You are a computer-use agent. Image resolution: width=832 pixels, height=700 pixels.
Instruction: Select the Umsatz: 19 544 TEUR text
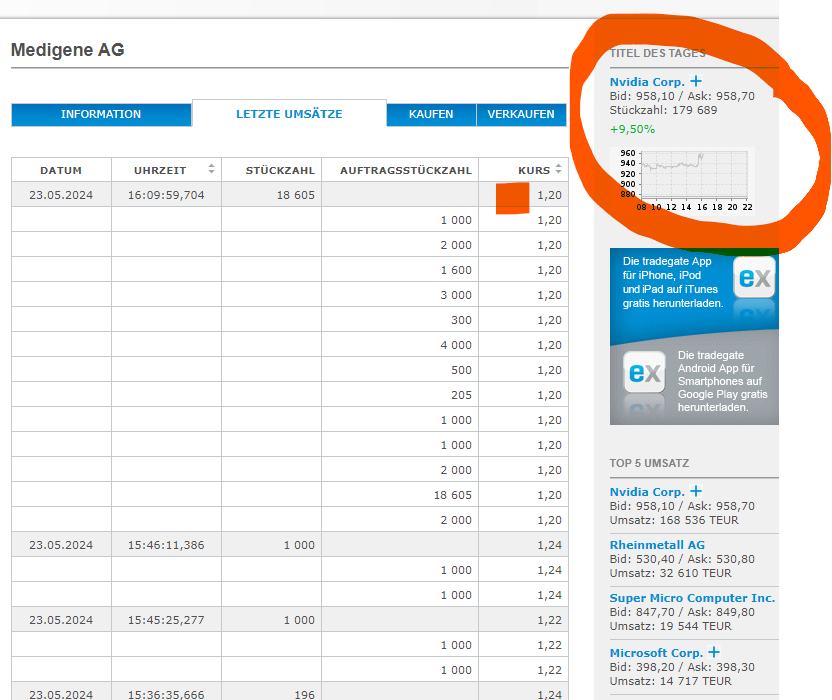click(671, 626)
